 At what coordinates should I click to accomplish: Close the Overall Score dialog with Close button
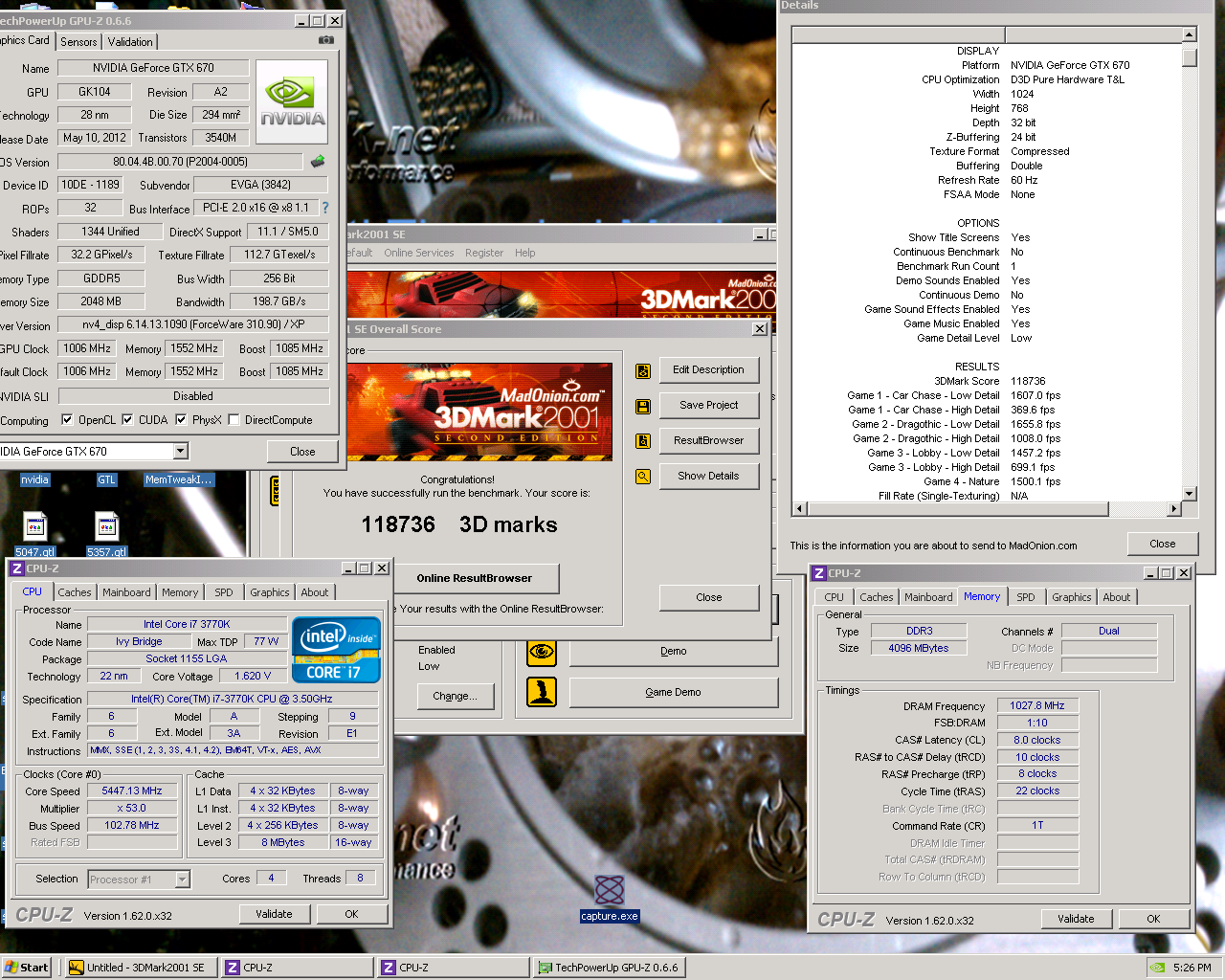708,597
